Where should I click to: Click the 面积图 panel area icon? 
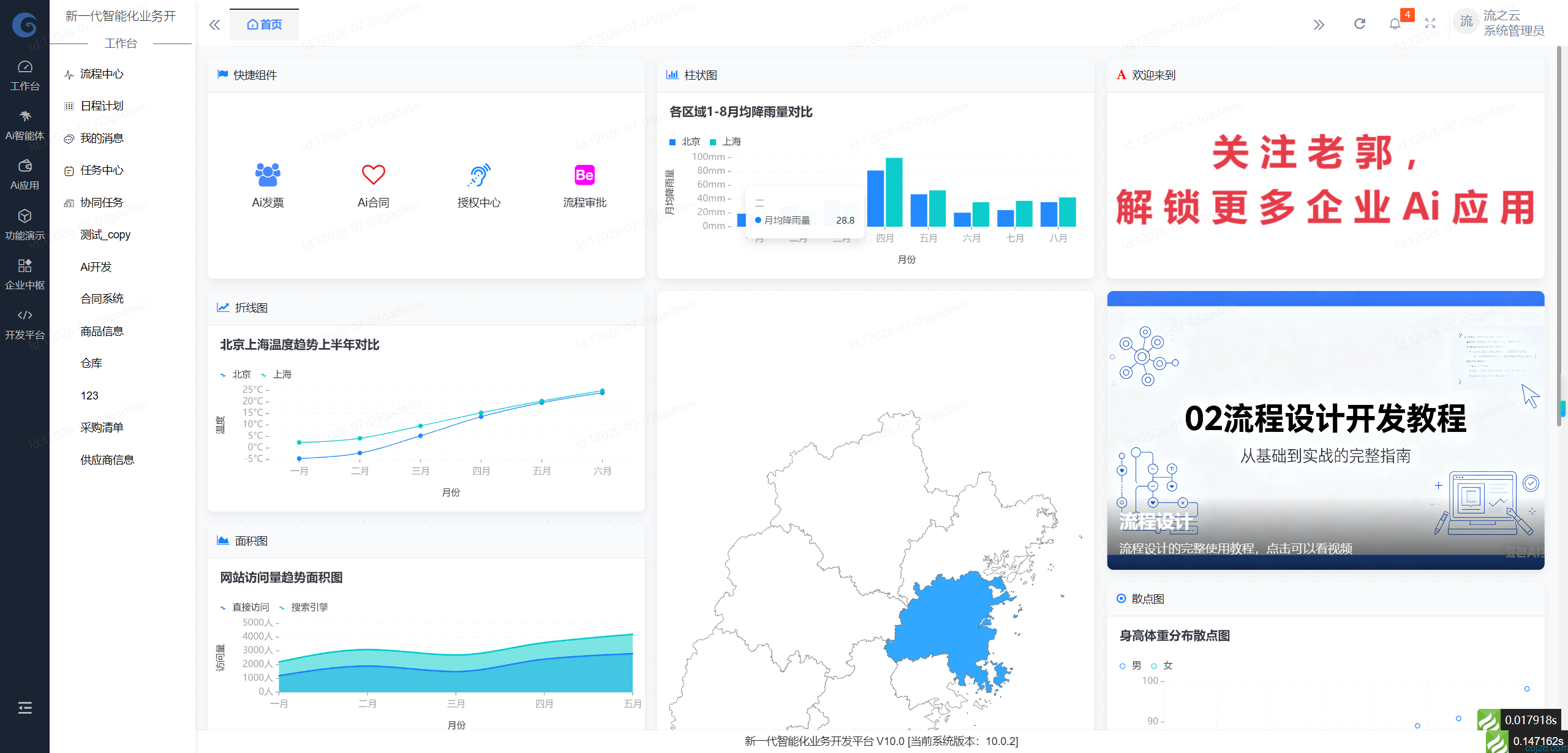click(x=223, y=540)
